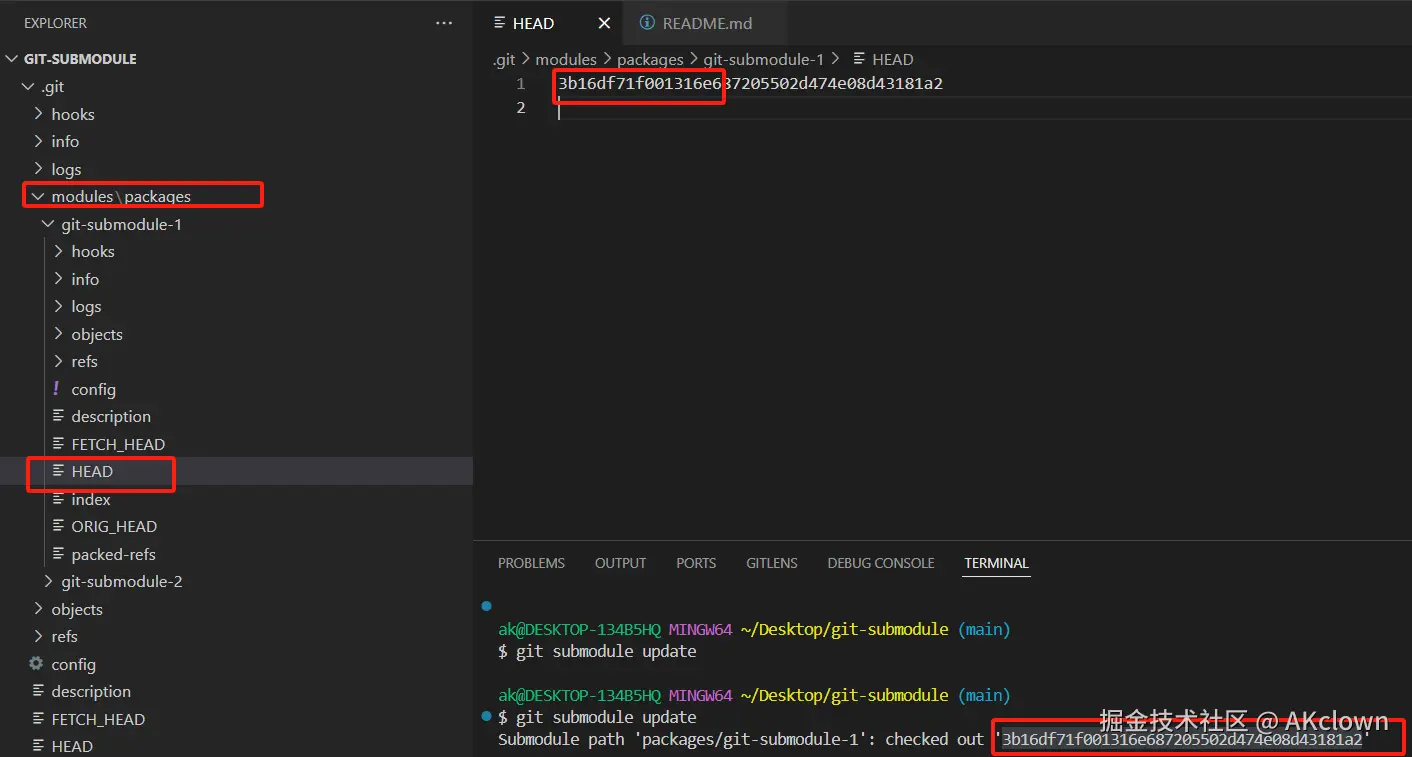This screenshot has height=757, width=1412.
Task: Open the DEBUG CONSOLE panel tab
Action: click(x=881, y=563)
